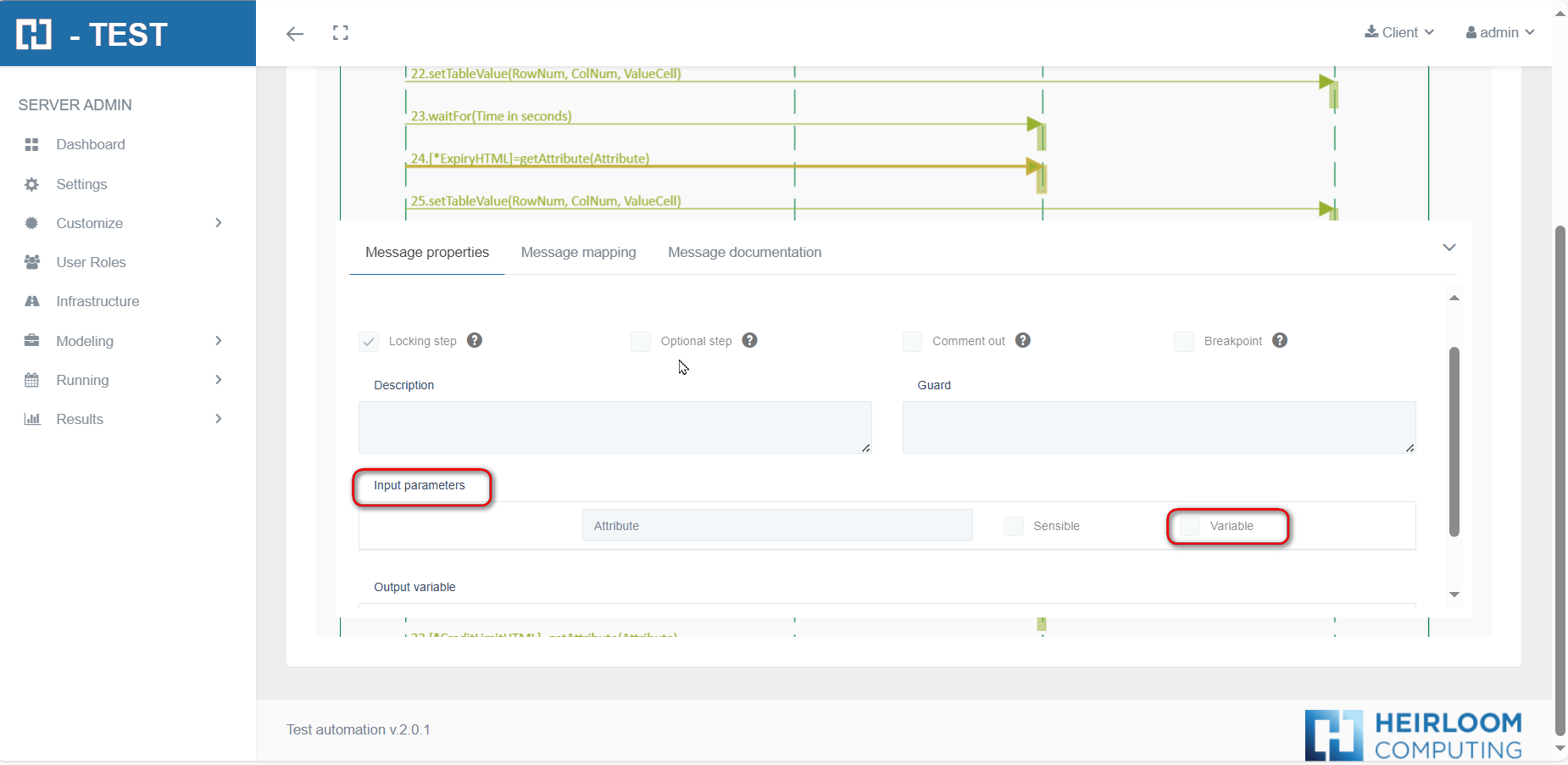Click the Dashboard grid icon
Image resolution: width=1568 pixels, height=765 pixels.
(x=32, y=145)
